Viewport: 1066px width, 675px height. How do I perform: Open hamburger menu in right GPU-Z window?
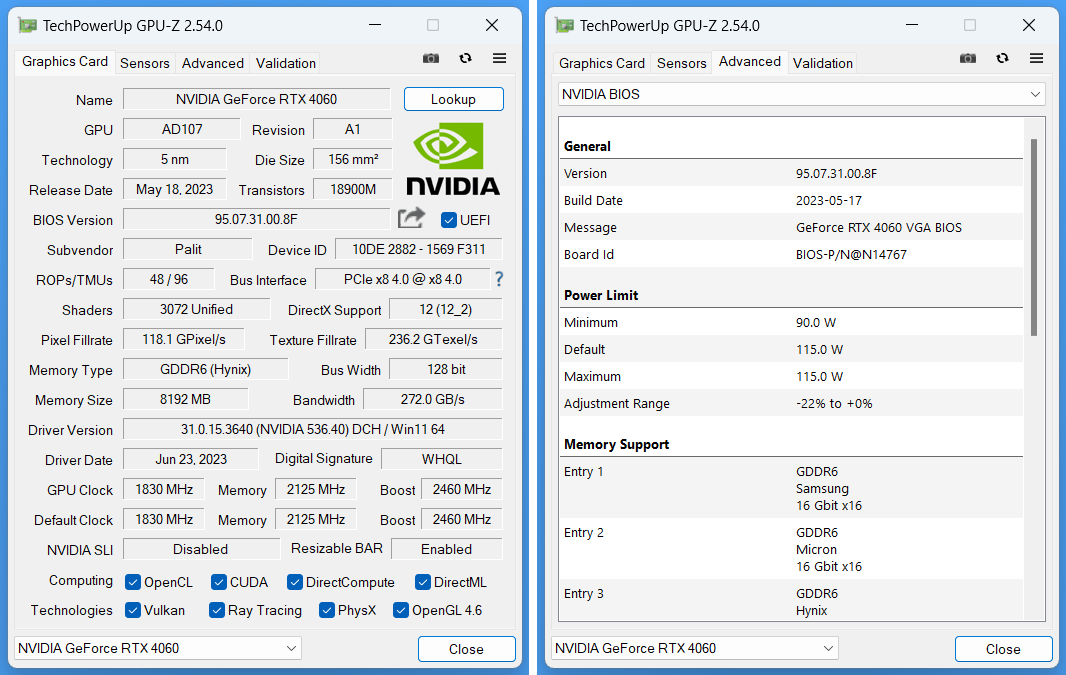click(1037, 58)
